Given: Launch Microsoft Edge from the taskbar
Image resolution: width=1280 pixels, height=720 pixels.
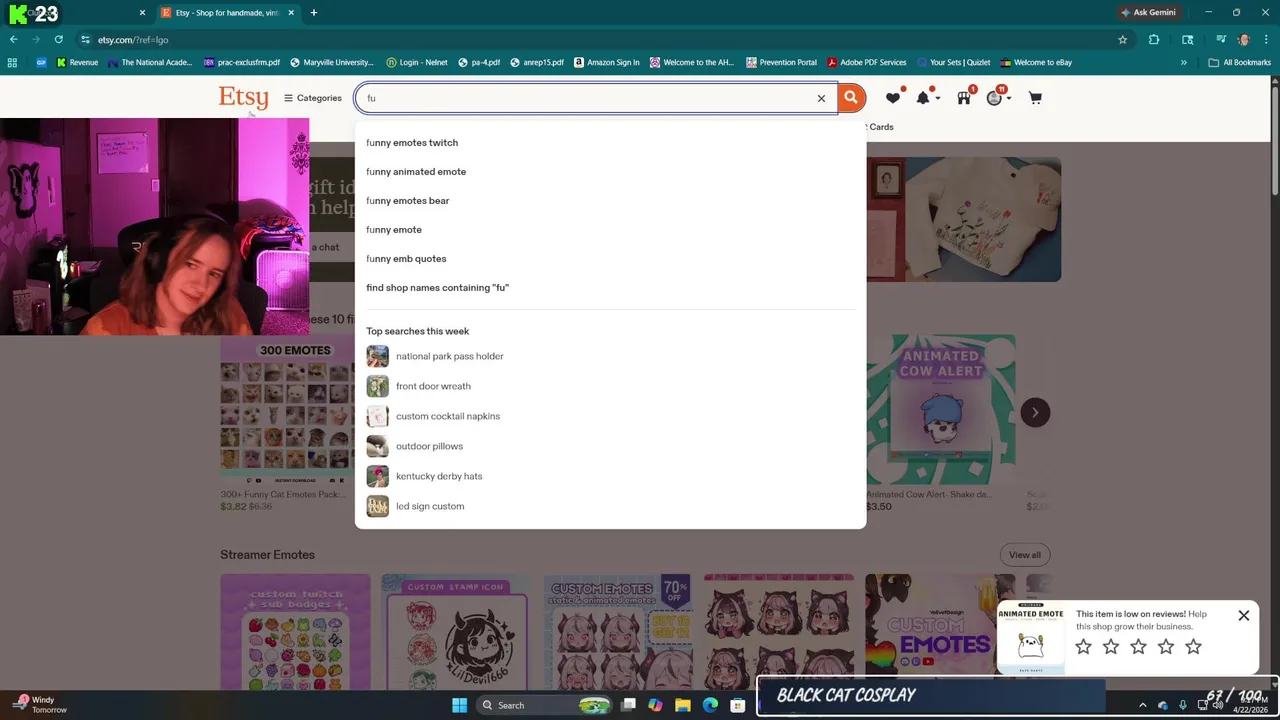Looking at the screenshot, I should tap(710, 705).
